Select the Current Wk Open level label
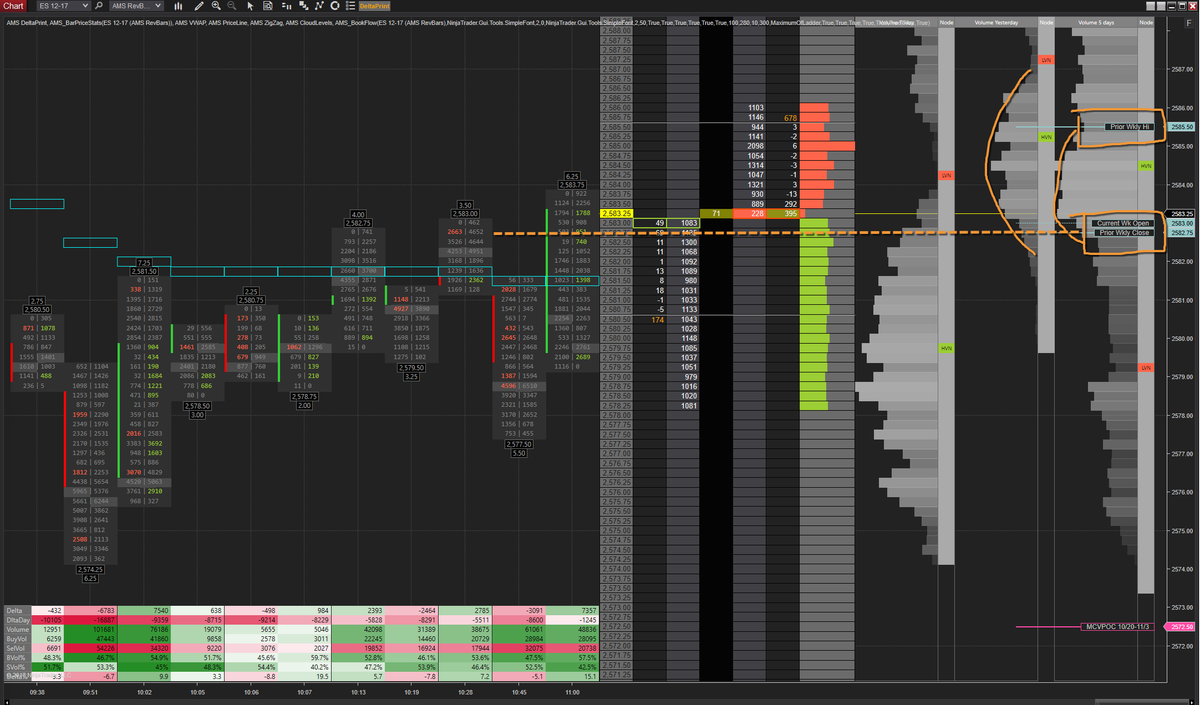The height and width of the screenshot is (705, 1200). tap(1124, 223)
